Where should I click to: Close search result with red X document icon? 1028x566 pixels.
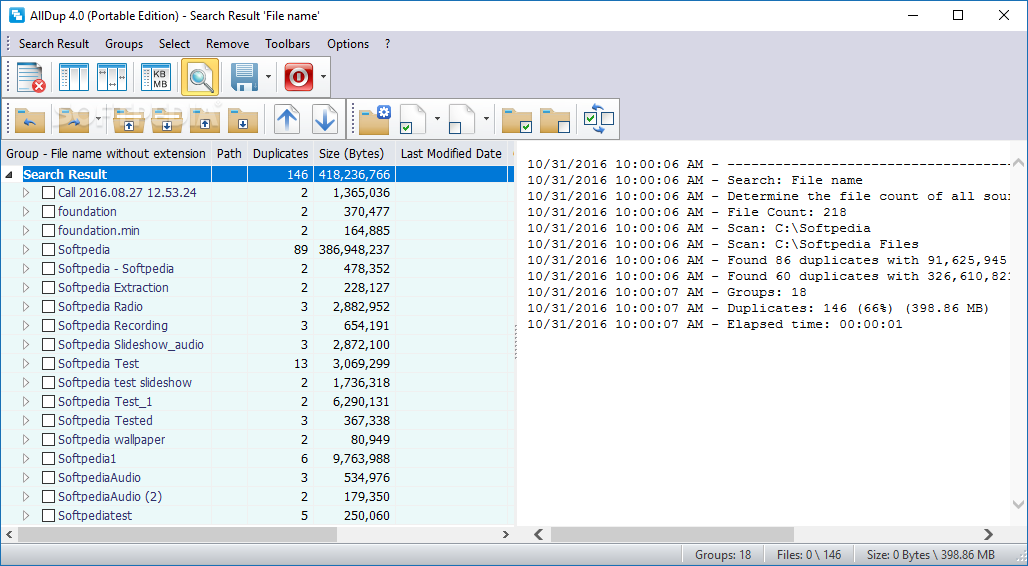pos(31,77)
